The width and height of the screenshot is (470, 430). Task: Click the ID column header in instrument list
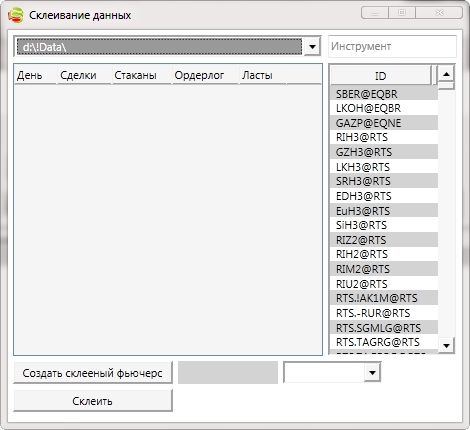click(x=380, y=76)
